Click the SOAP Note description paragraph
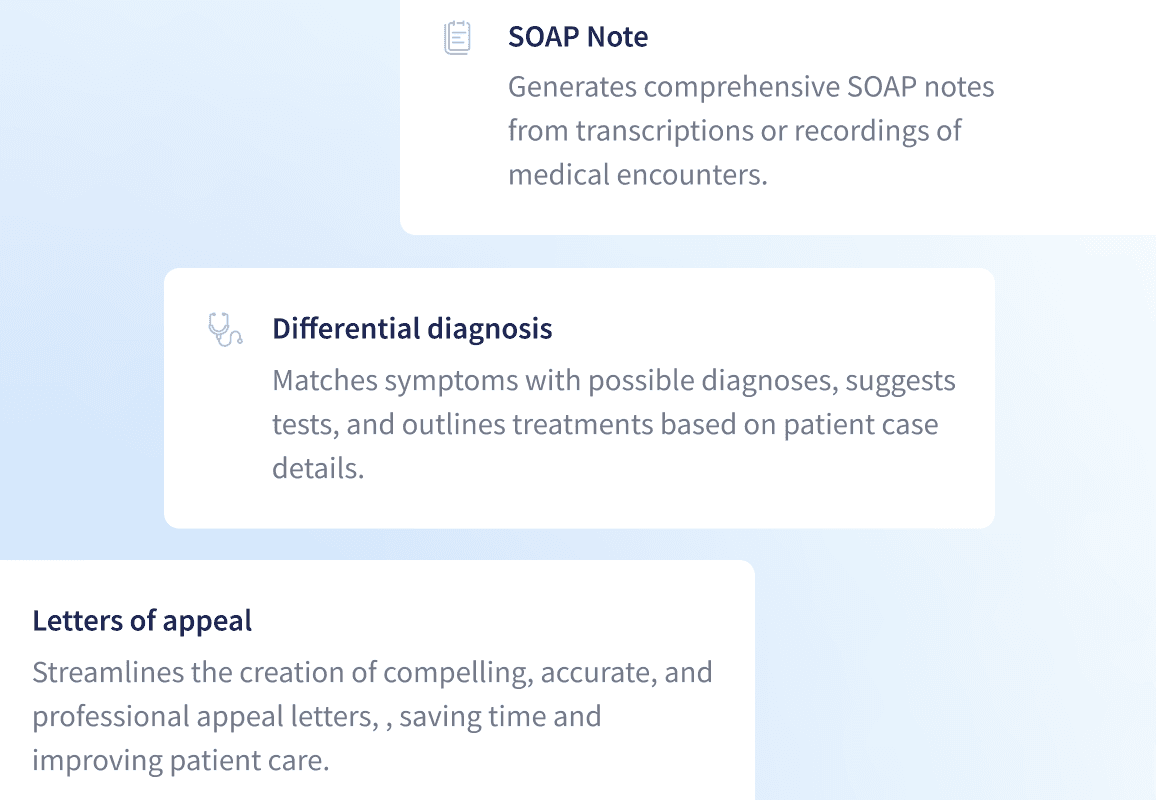1156x800 pixels. click(752, 130)
